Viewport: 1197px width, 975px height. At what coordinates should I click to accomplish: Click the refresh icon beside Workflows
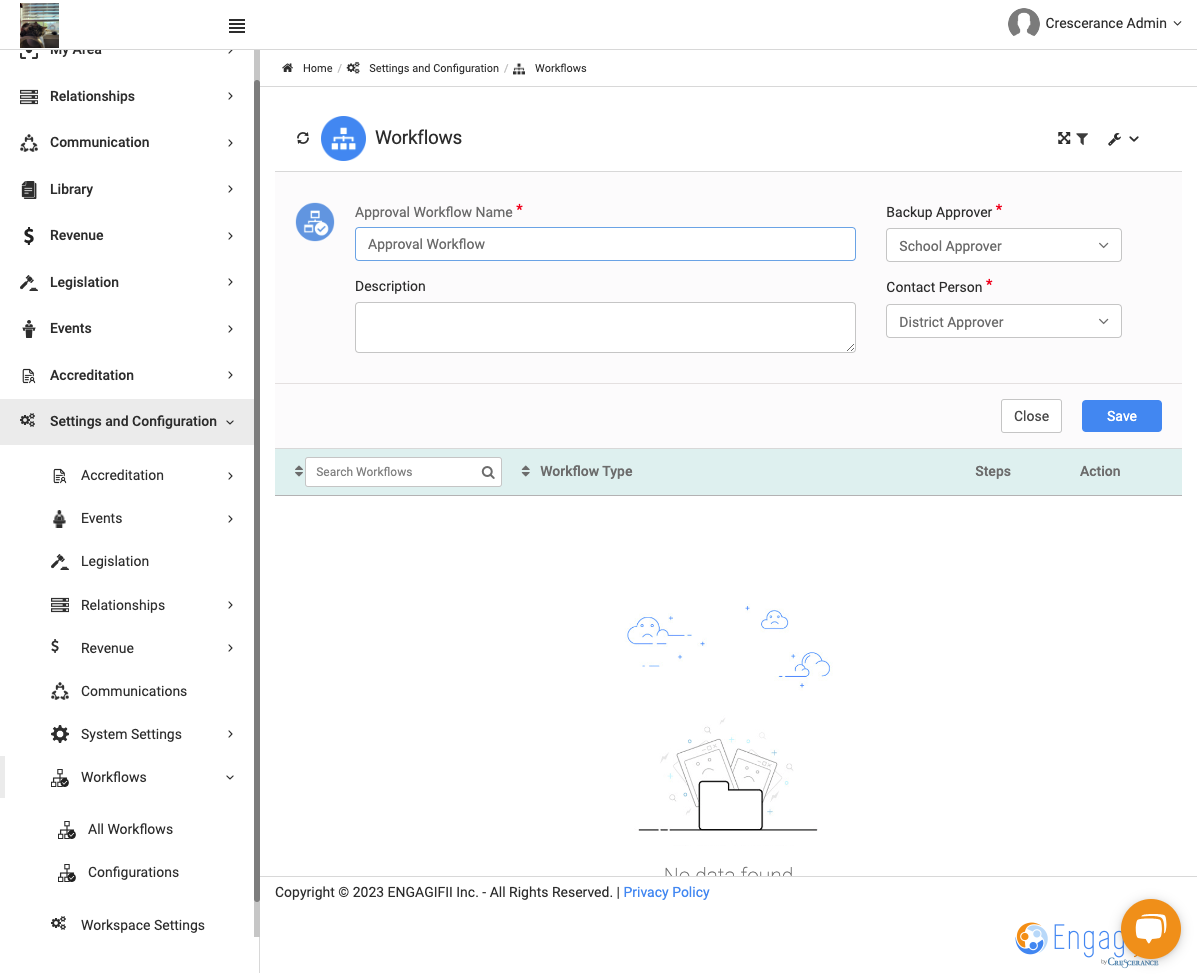(303, 138)
